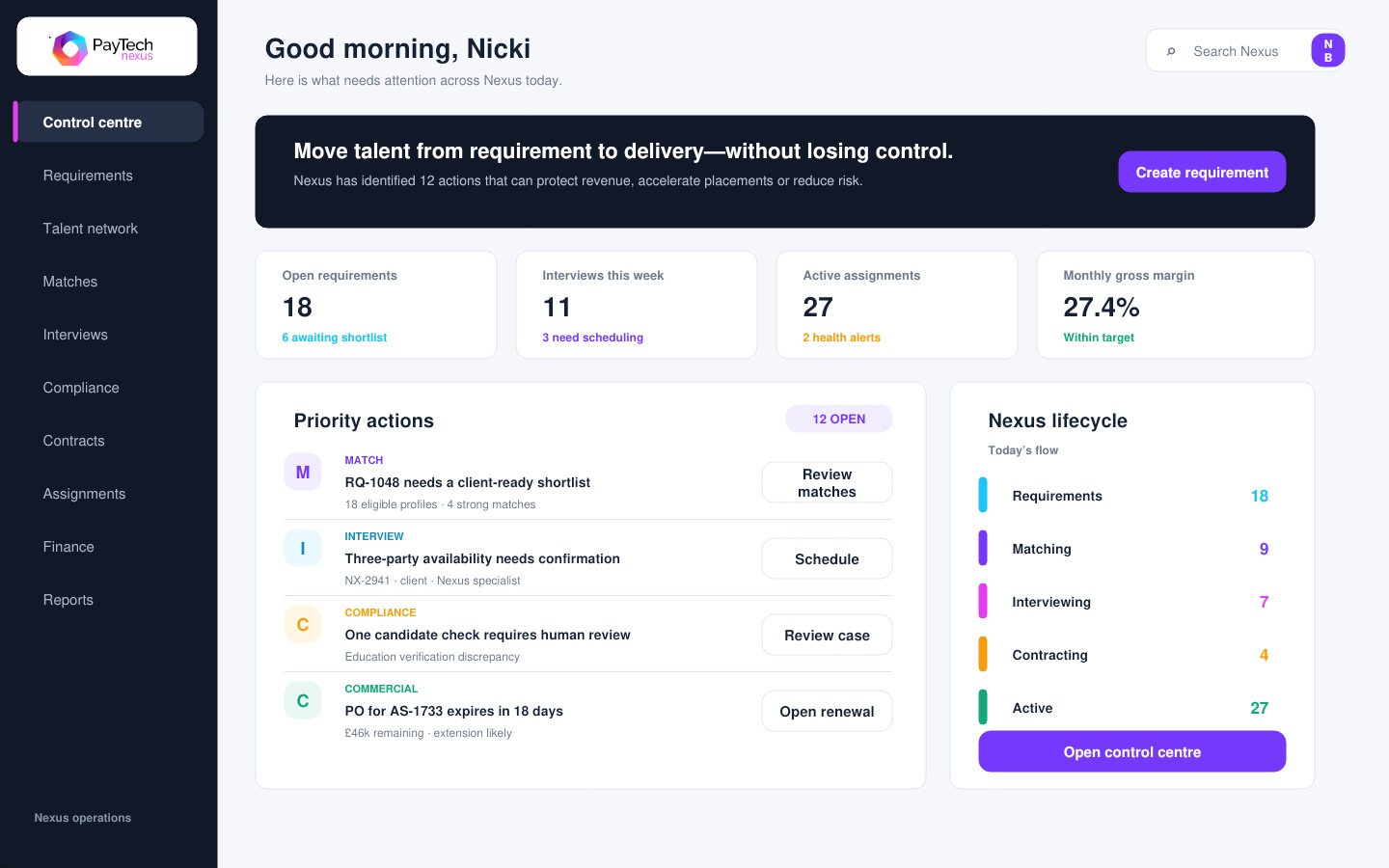Click Review matches button
Viewport: 1389px width, 868px height.
[827, 482]
